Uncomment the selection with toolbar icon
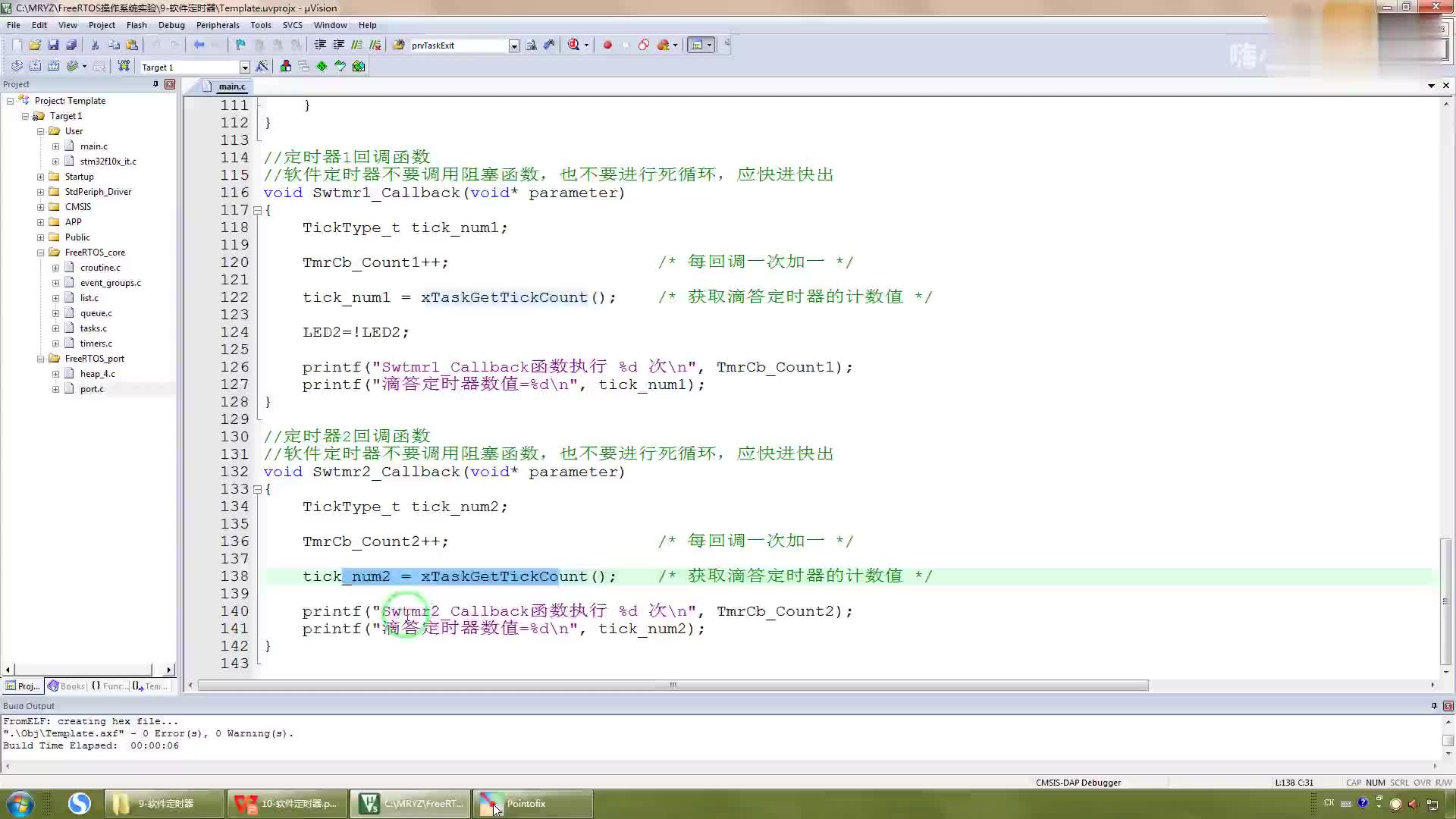This screenshot has height=819, width=1456. (375, 45)
